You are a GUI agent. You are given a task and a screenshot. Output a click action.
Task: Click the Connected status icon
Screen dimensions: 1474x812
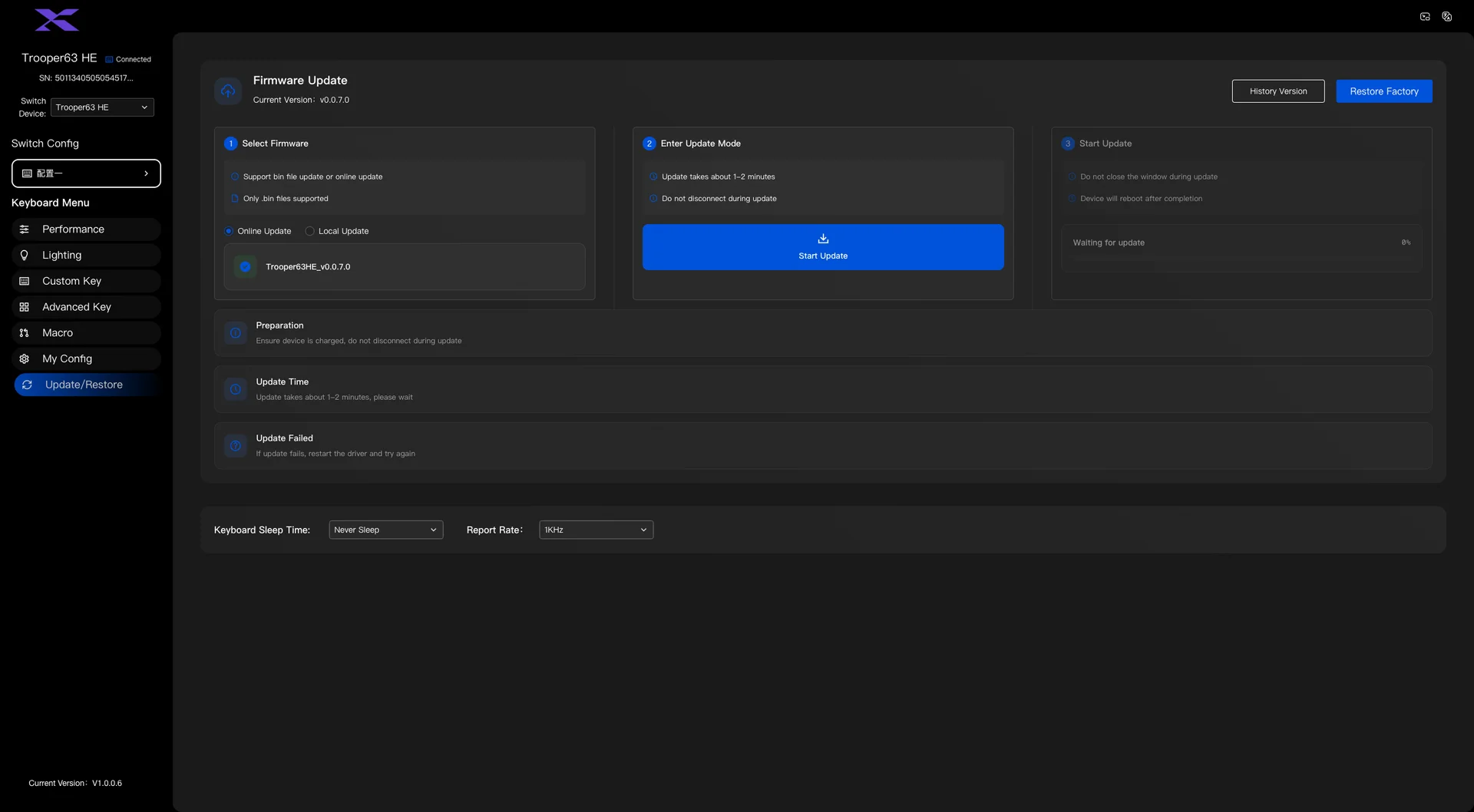109,59
